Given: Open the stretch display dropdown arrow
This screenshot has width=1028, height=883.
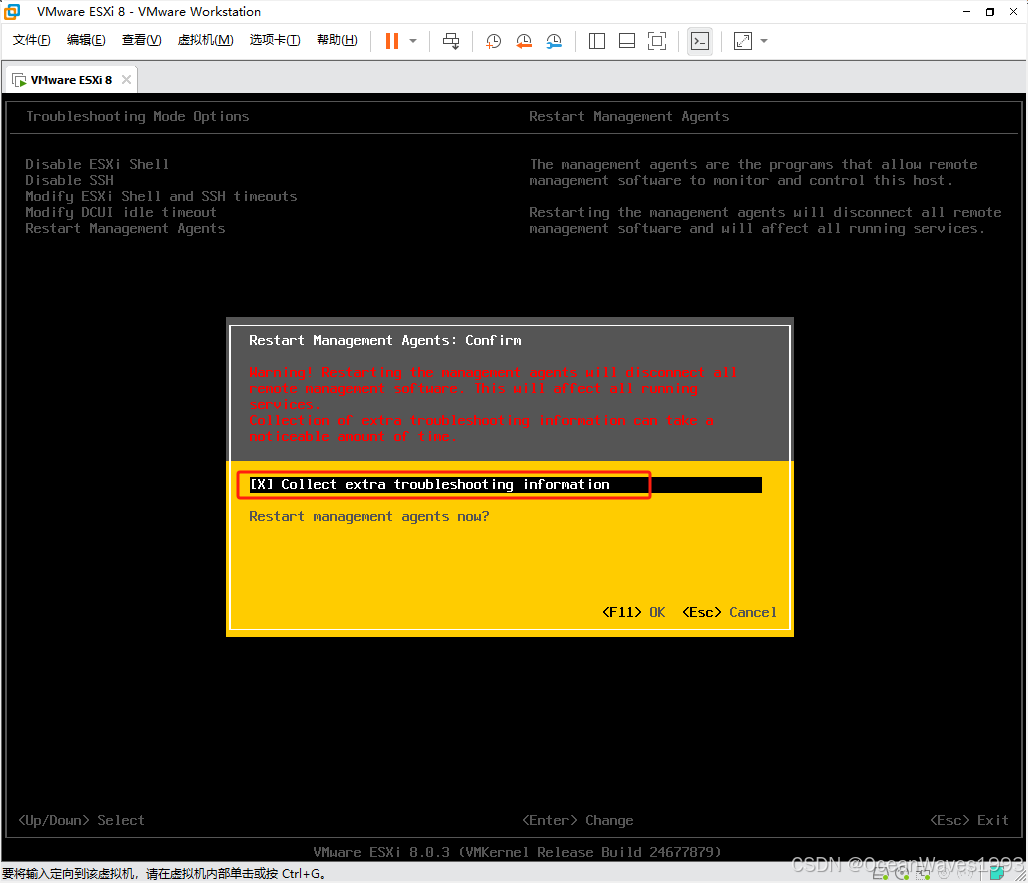Looking at the screenshot, I should [x=764, y=41].
